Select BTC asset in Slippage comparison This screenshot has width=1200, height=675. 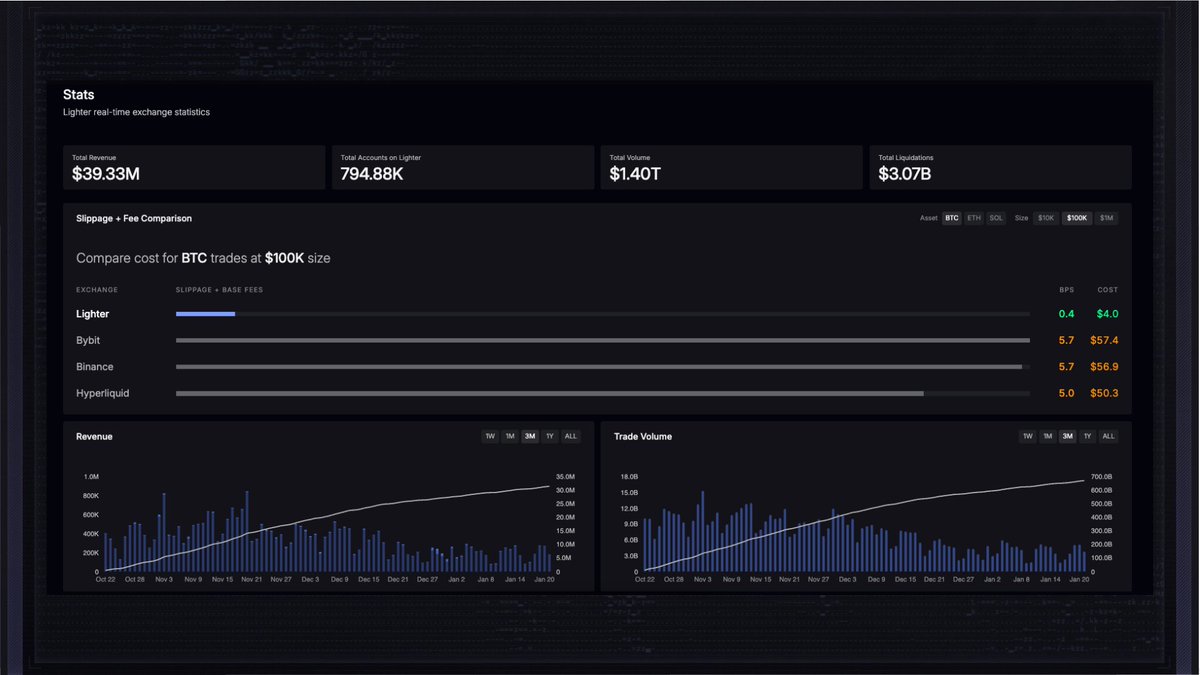click(x=952, y=218)
